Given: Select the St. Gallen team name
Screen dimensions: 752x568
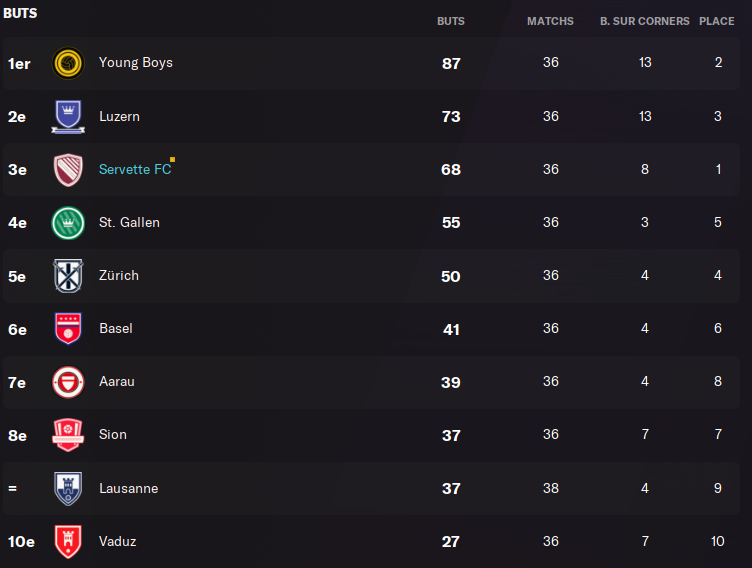Looking at the screenshot, I should coord(129,223).
